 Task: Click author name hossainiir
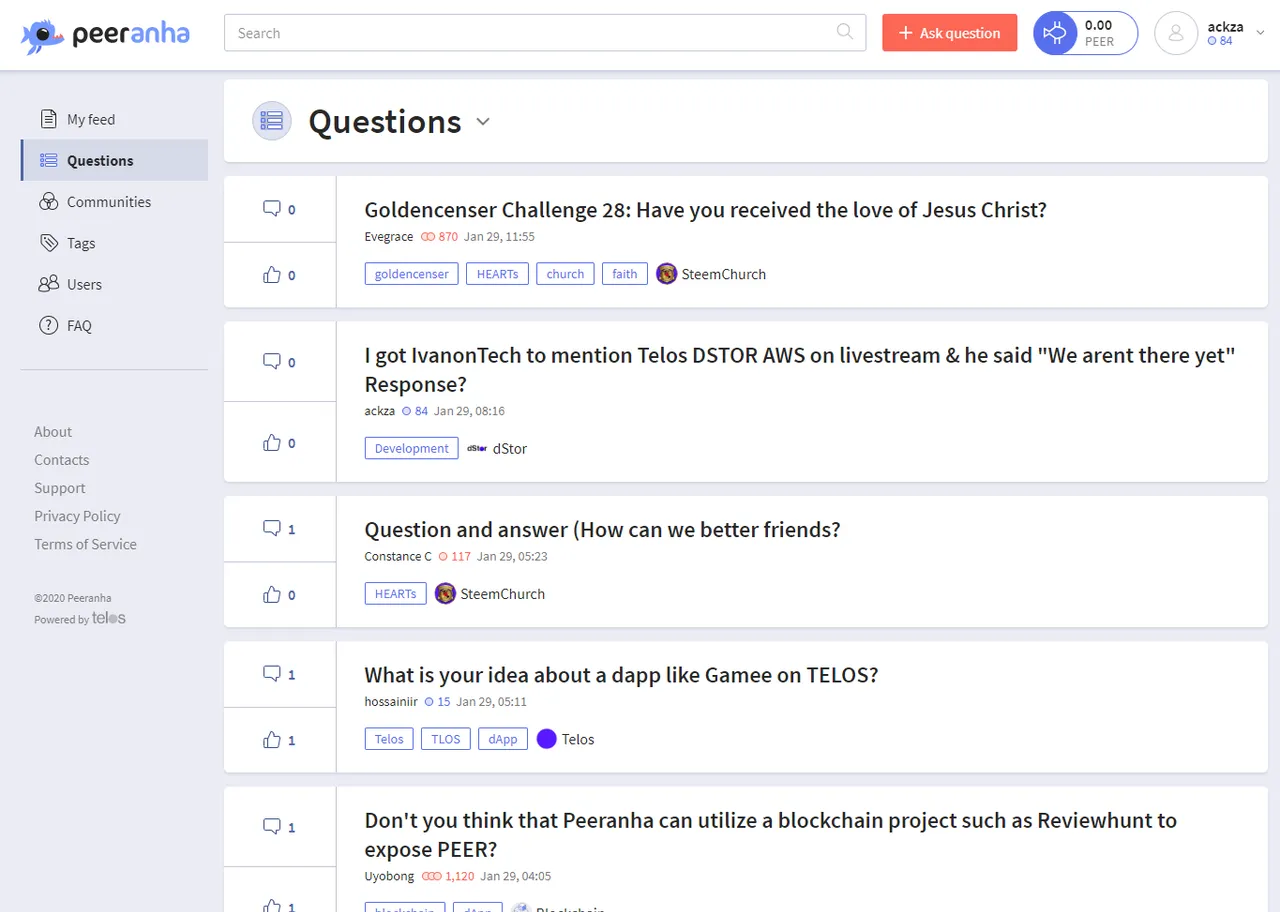391,702
